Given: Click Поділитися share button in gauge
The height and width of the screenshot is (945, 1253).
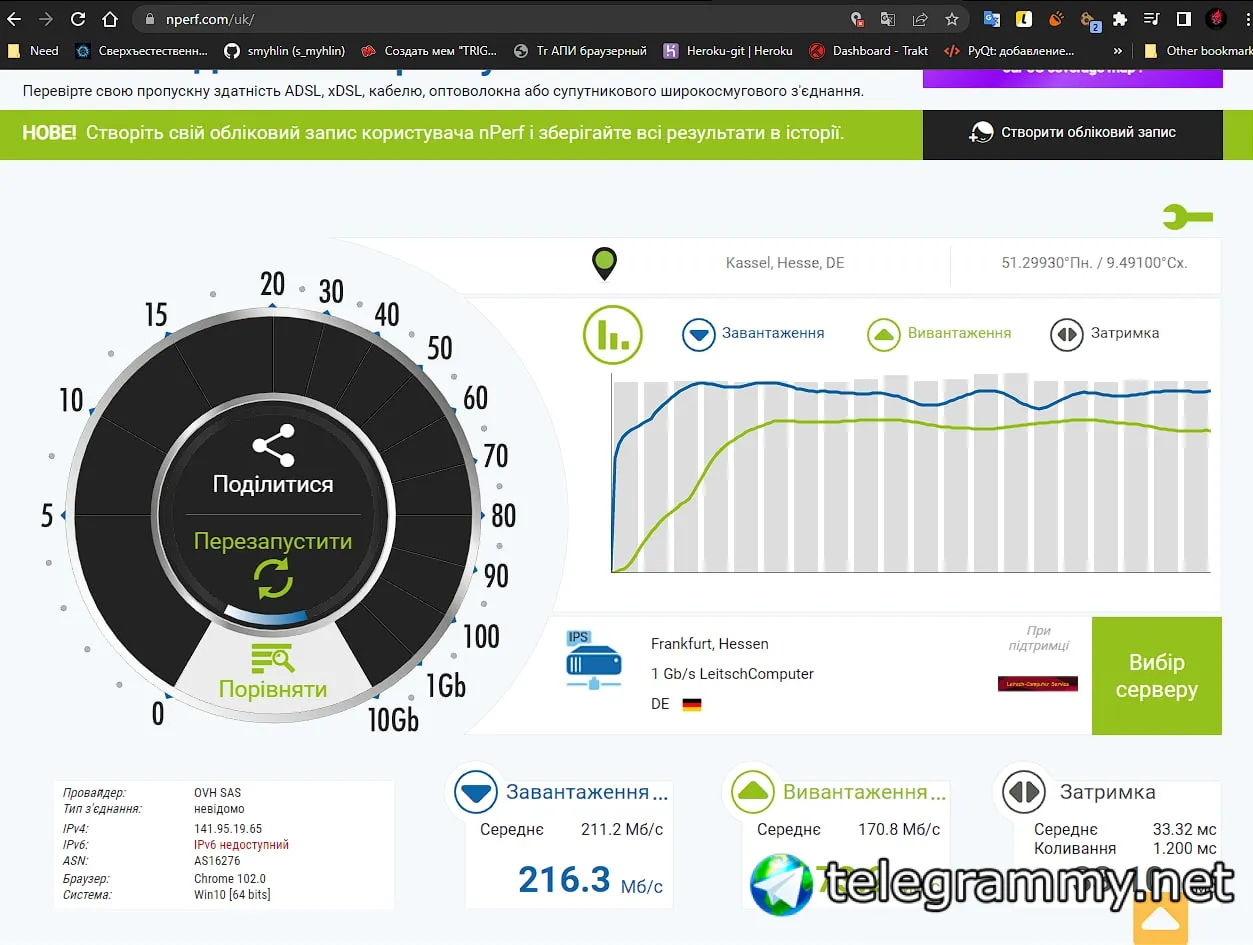Looking at the screenshot, I should pyautogui.click(x=273, y=462).
